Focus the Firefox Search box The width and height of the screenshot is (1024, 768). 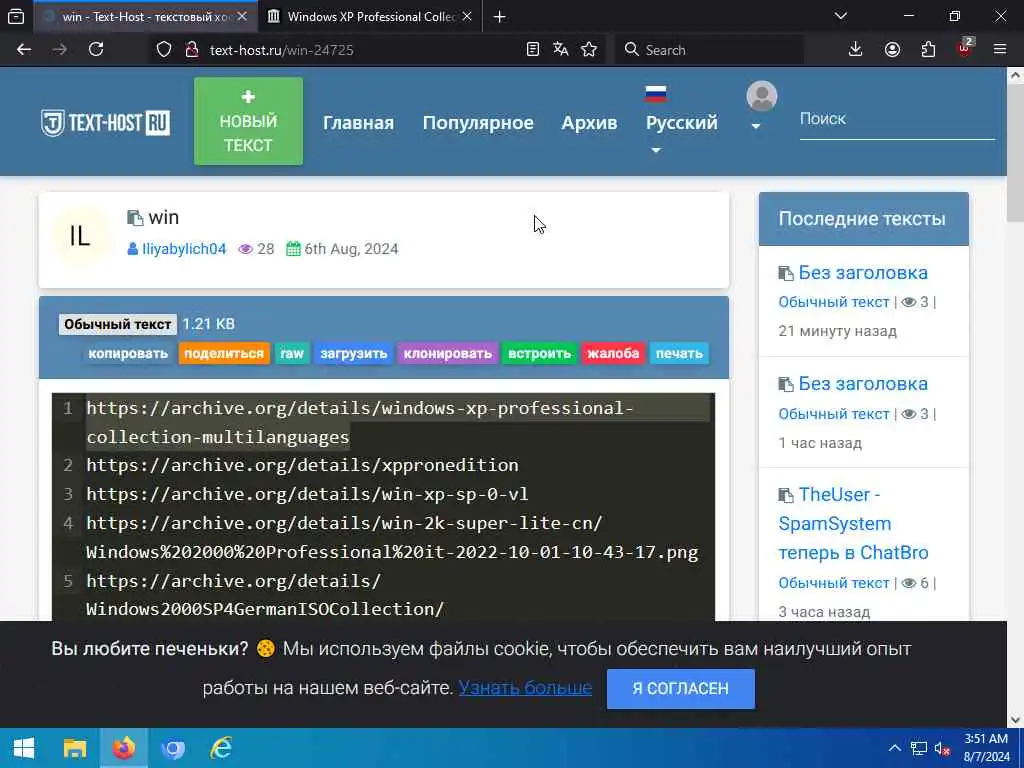pos(709,50)
